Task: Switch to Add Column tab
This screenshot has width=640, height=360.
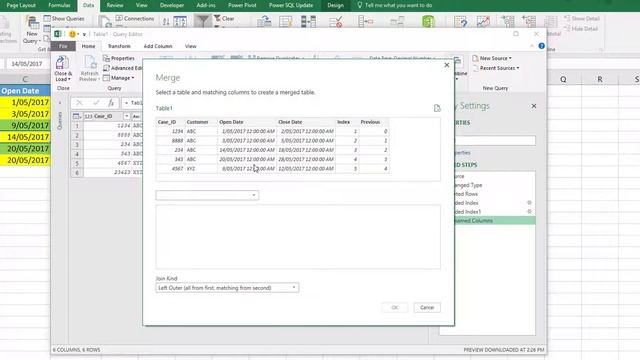Action: pyautogui.click(x=158, y=46)
